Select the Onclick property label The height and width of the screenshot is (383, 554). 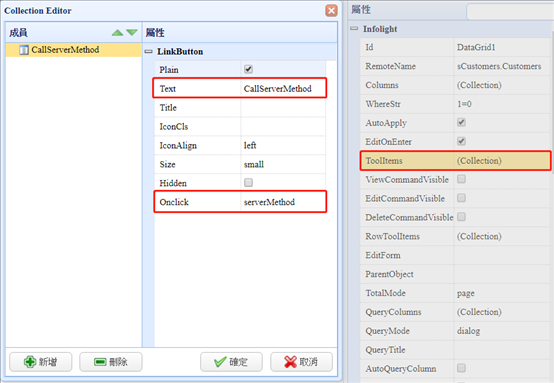(174, 202)
